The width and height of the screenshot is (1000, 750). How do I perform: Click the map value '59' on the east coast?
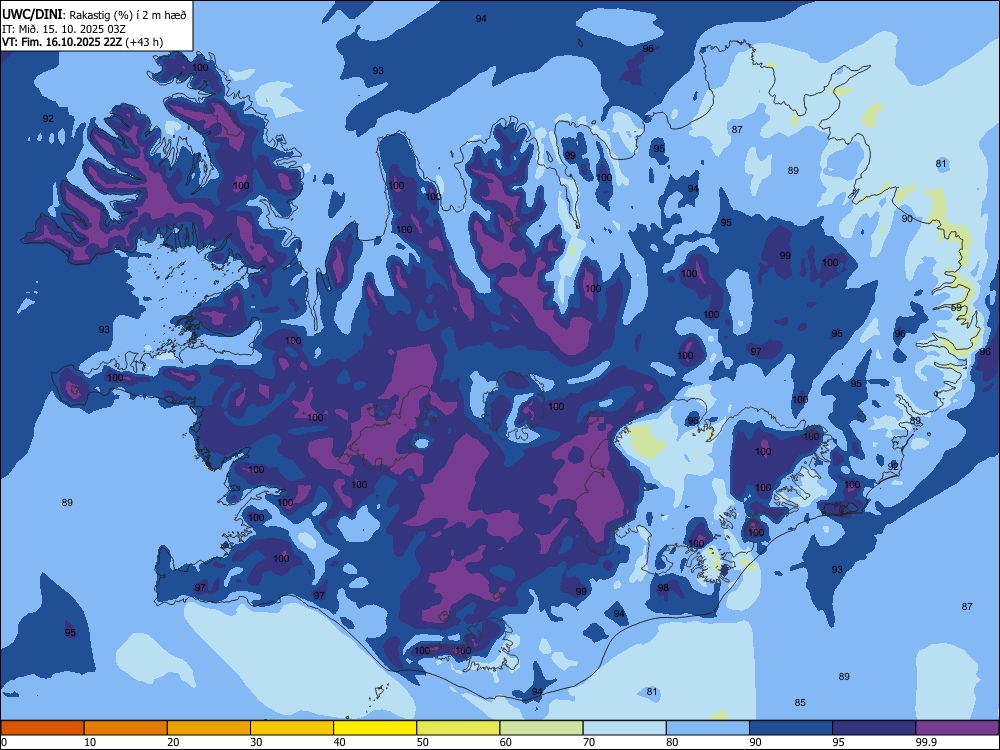coord(956,308)
